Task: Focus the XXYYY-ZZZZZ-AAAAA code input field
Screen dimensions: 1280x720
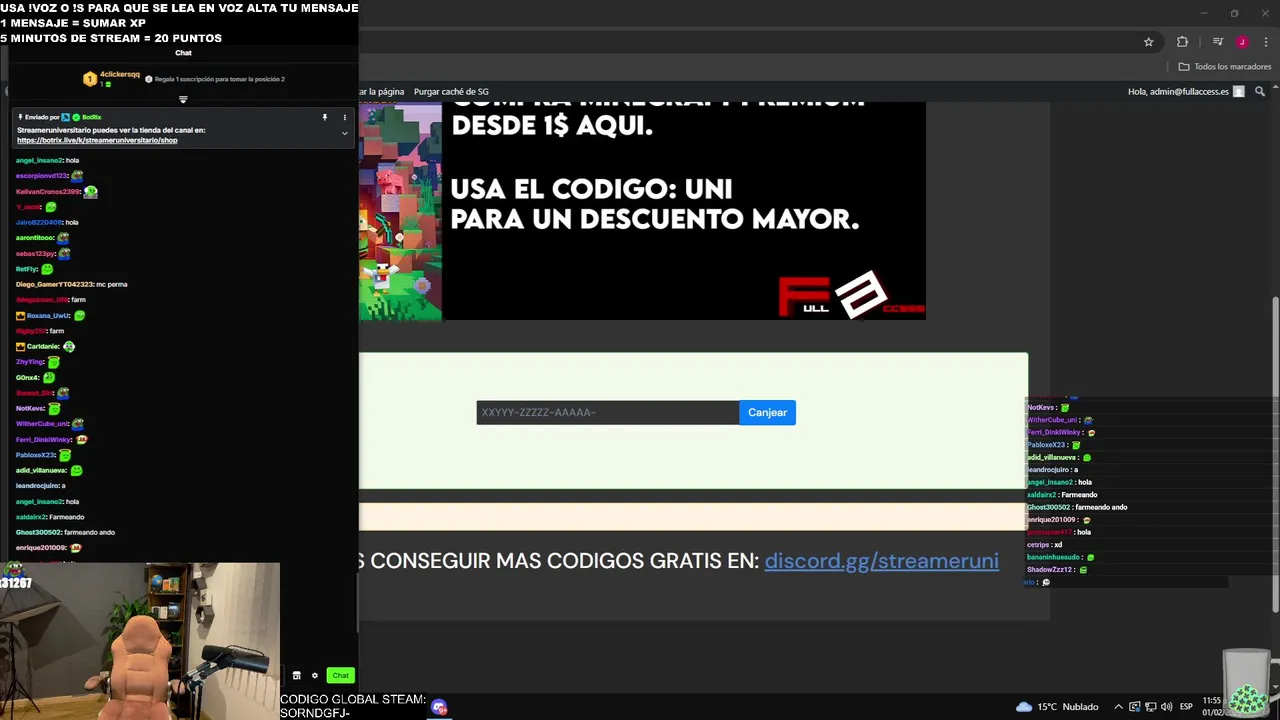Action: point(607,412)
